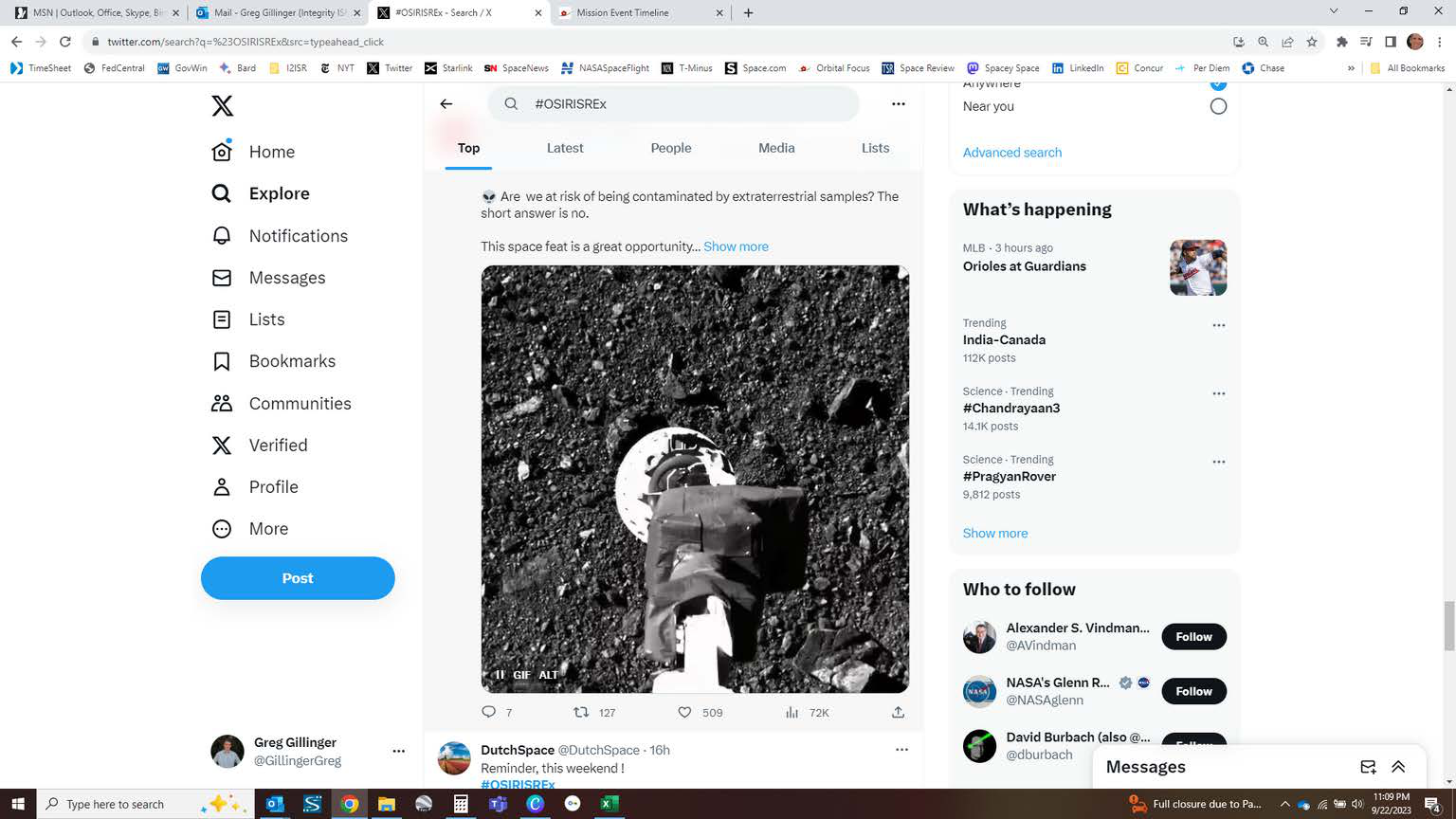This screenshot has width=1456, height=819.
Task: Open Chrome tab search chevron
Action: [x=1334, y=11]
